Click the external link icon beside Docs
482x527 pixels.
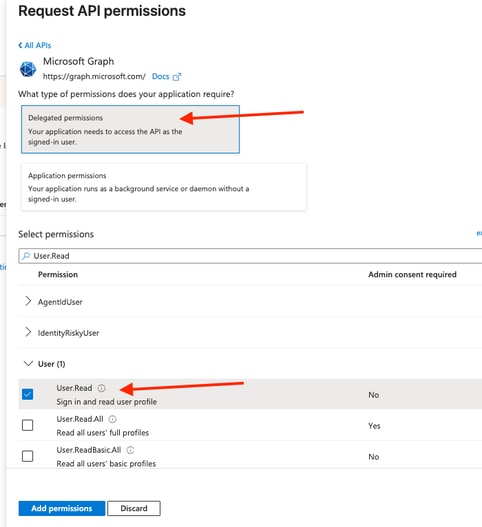pos(177,77)
